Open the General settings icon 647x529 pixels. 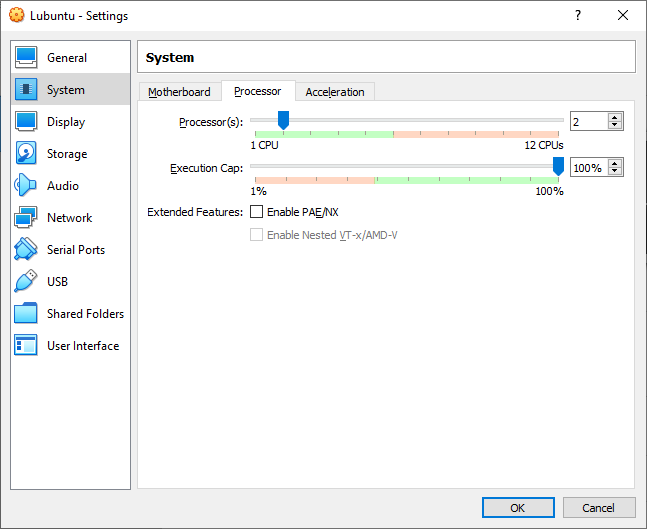(x=26, y=58)
